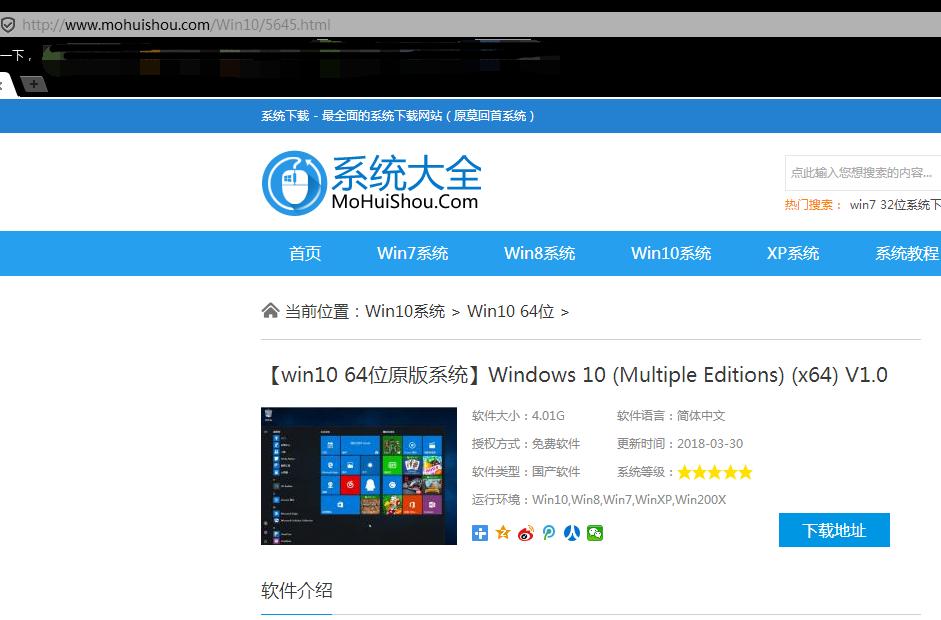
Task: Click the five-star 系统等级 rating
Action: pos(716,471)
